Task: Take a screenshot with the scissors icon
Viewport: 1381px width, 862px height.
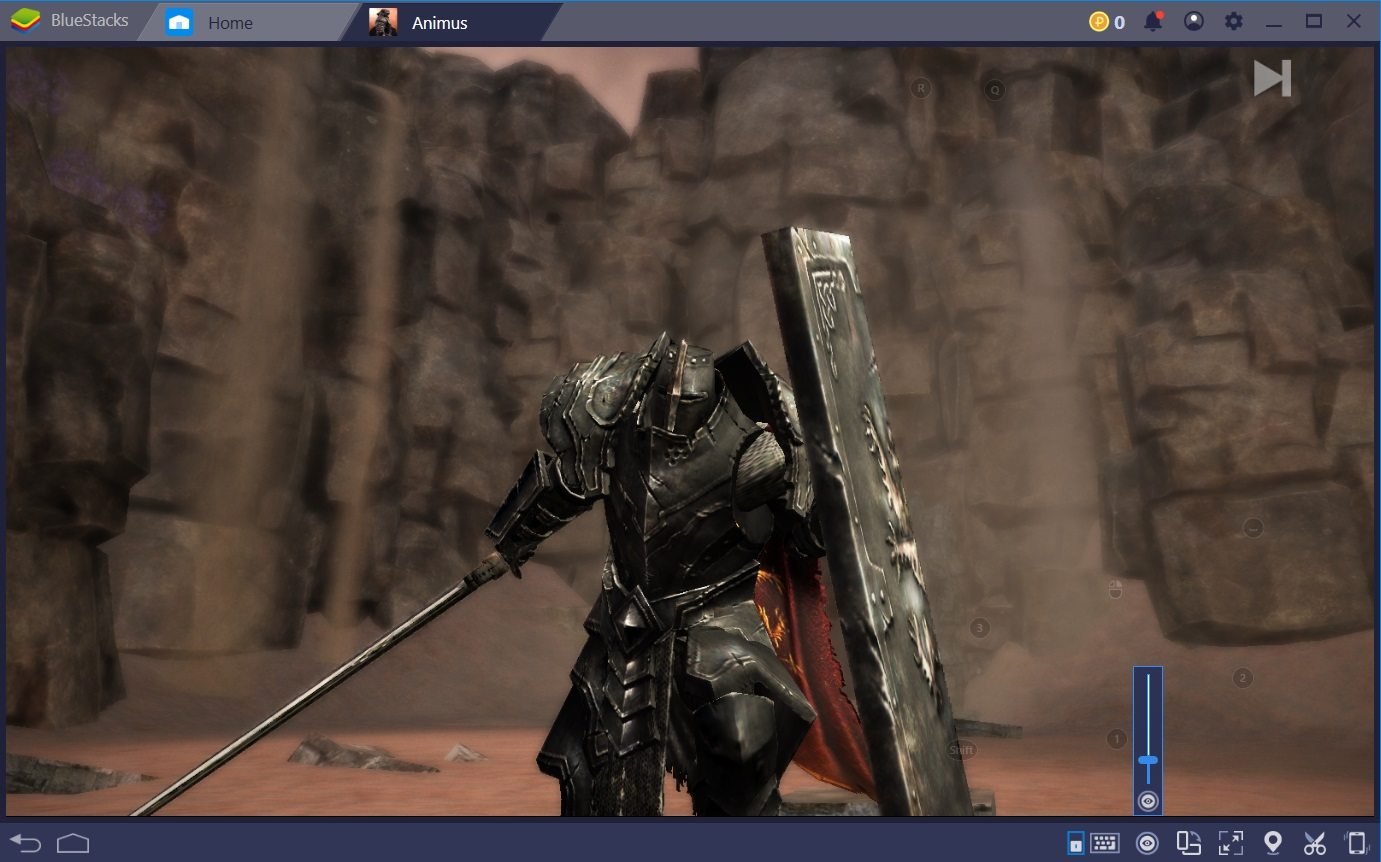Action: coord(1314,843)
